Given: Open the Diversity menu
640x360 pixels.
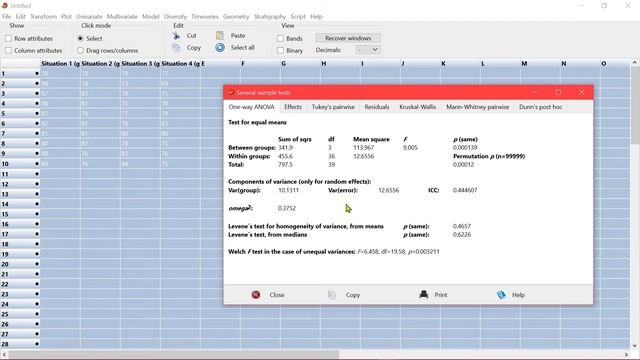Looking at the screenshot, I should point(175,17).
